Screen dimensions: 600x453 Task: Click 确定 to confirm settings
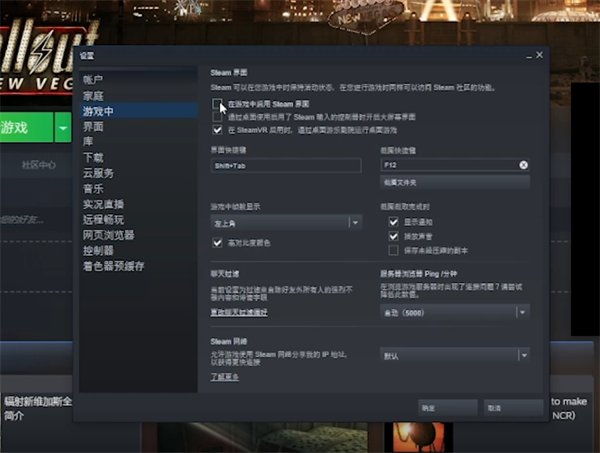pyautogui.click(x=428, y=408)
